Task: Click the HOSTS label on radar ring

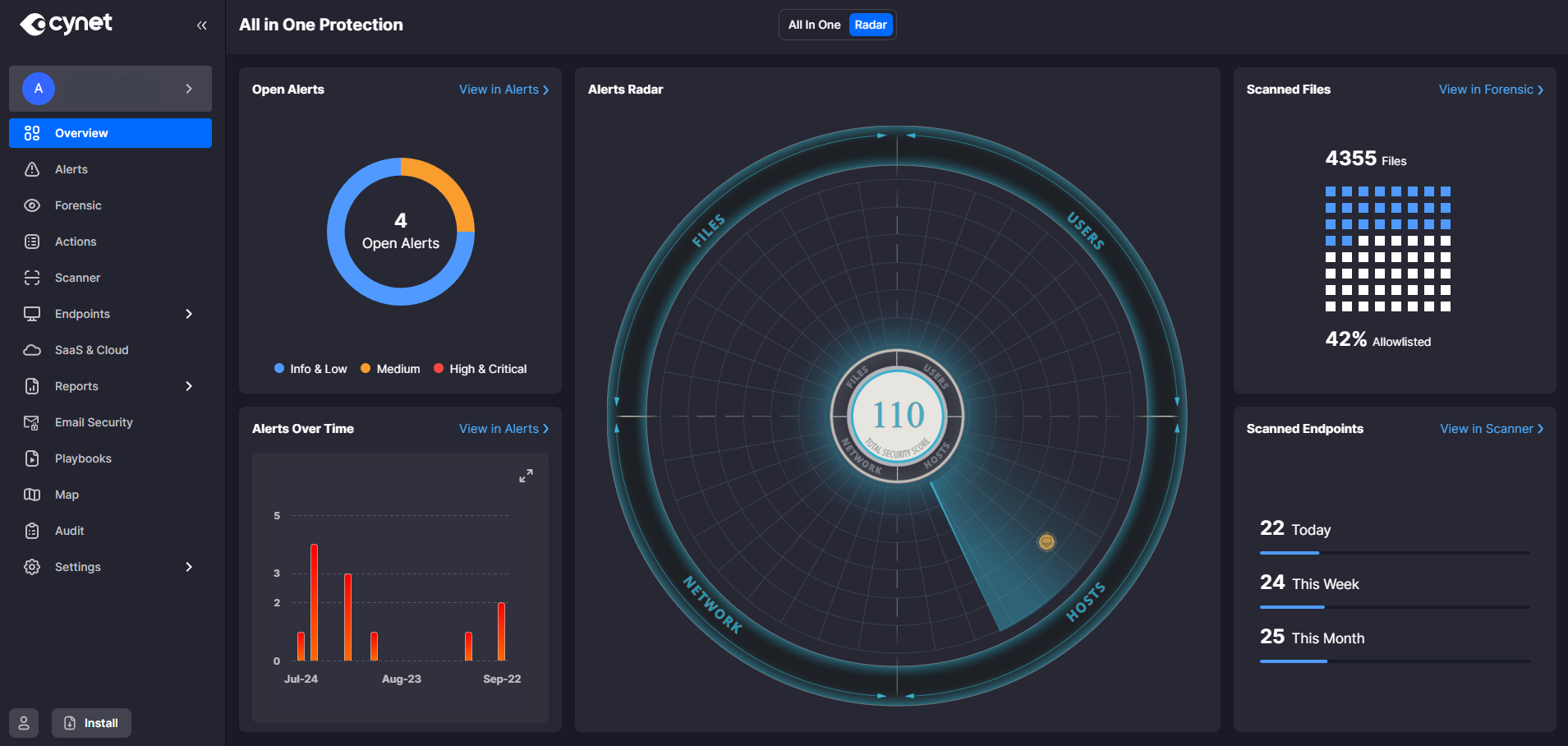Action: 1086,602
